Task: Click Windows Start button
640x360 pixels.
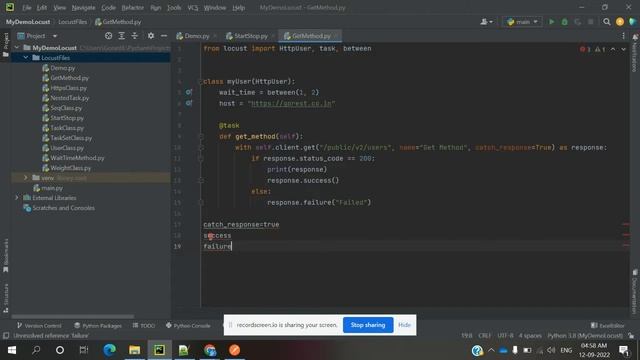Action: [x=12, y=350]
